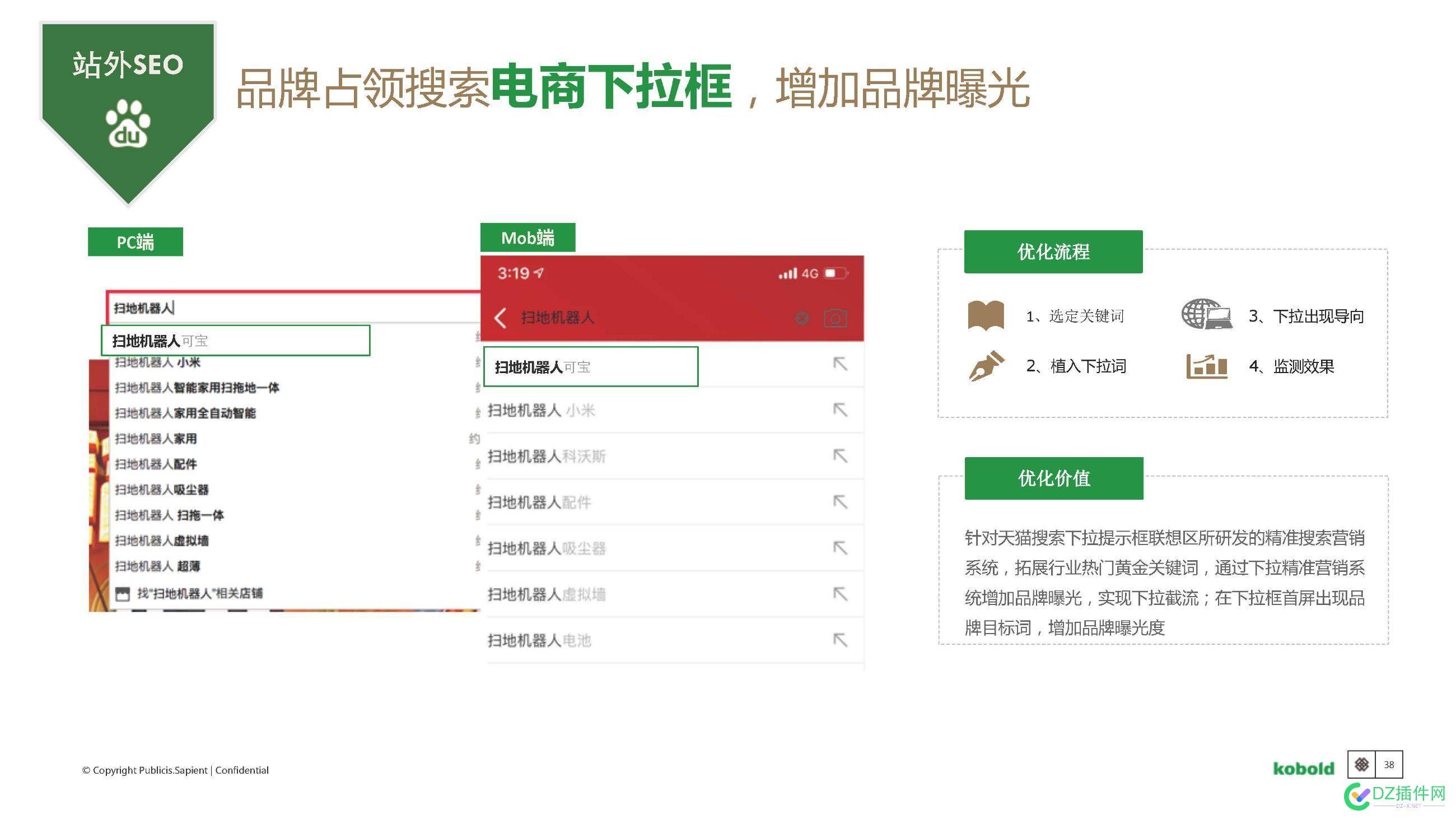The image size is (1456, 819).
Task: Click the 站外SEO badge title
Action: pos(128,64)
